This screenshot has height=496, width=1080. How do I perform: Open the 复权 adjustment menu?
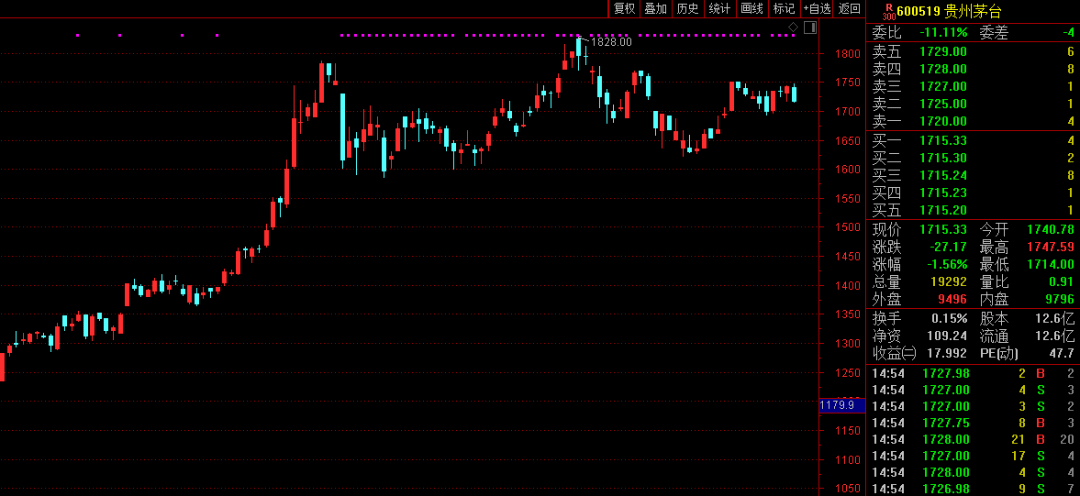tap(624, 9)
